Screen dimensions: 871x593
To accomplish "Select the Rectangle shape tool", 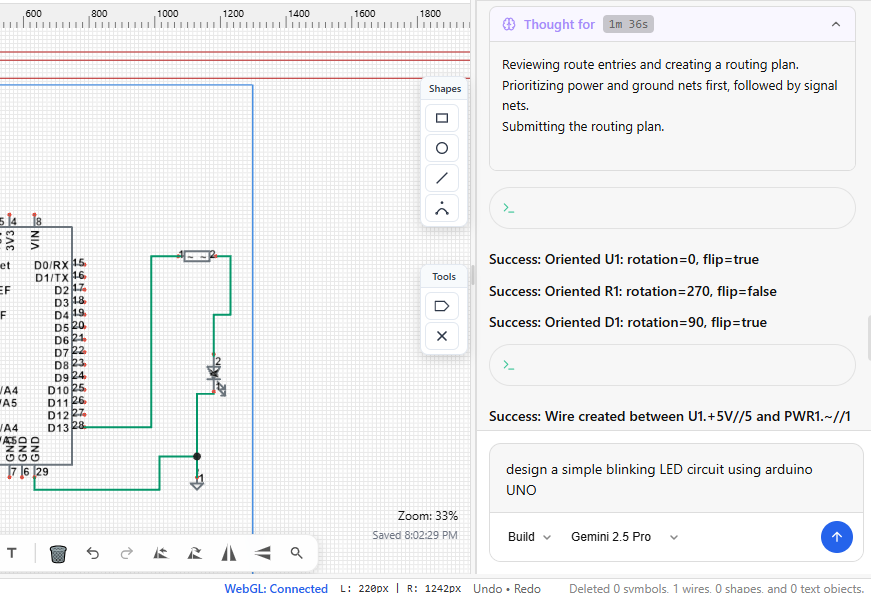I will pyautogui.click(x=441, y=118).
